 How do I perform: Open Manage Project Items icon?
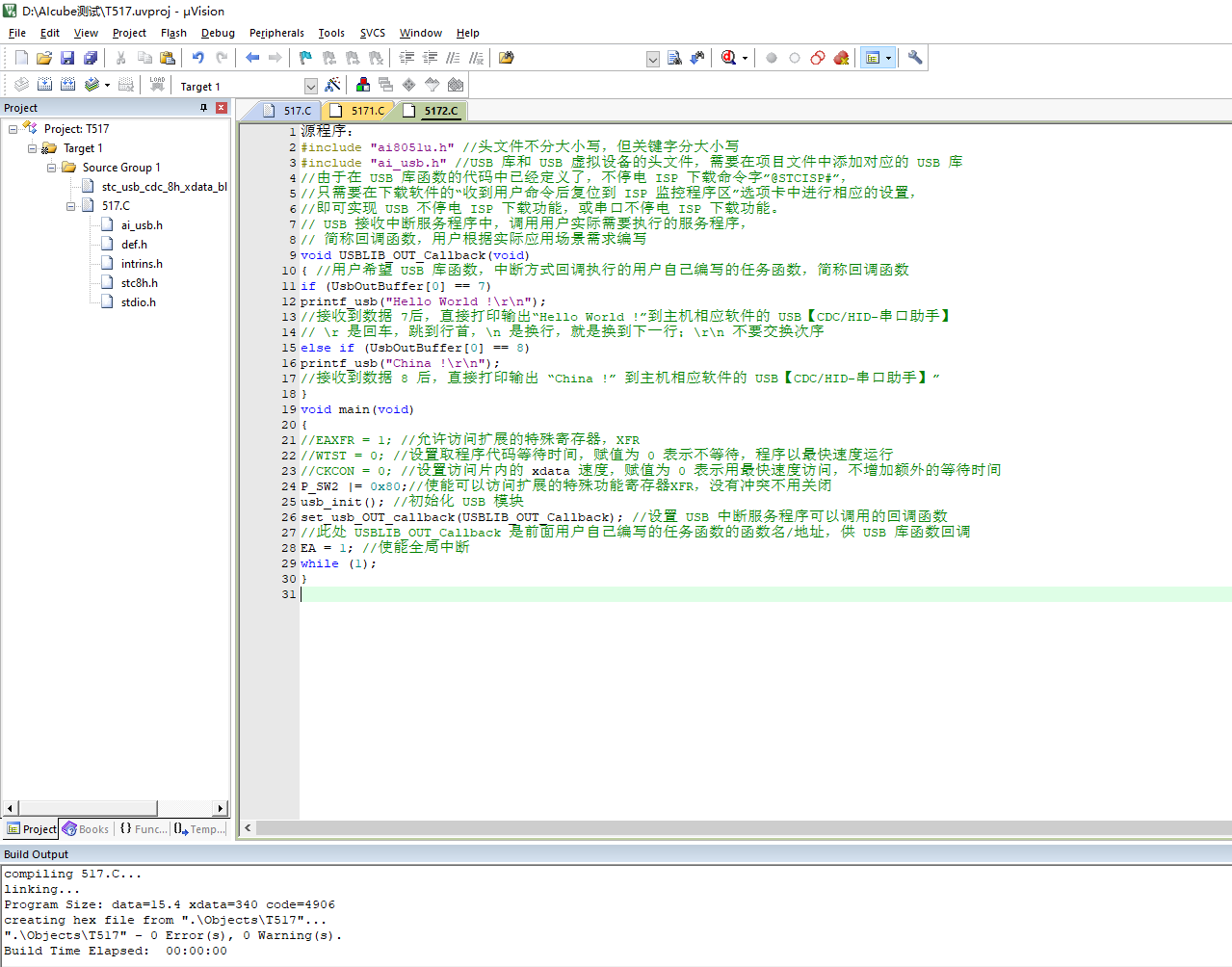(363, 85)
